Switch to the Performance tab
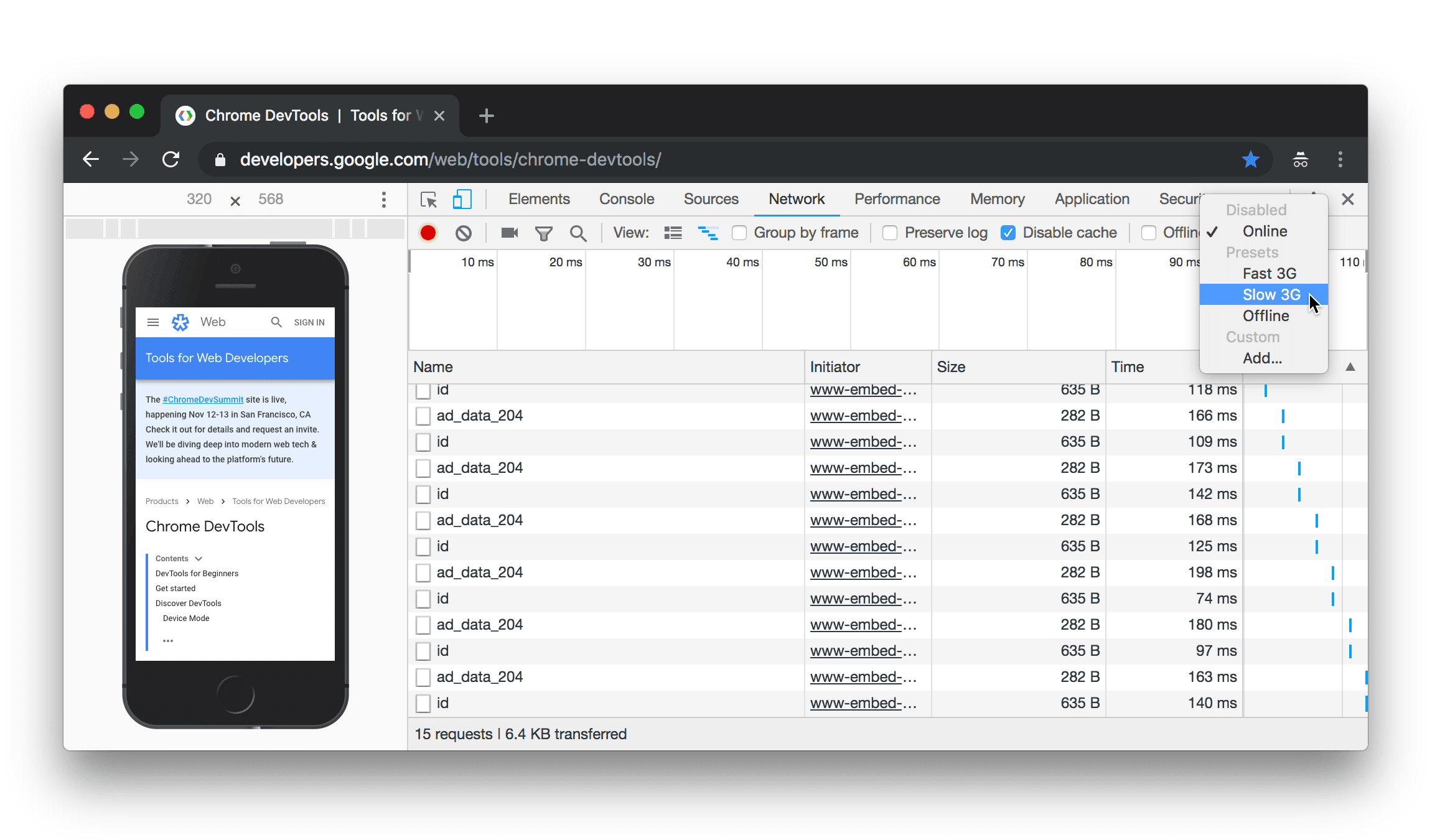 click(x=897, y=198)
